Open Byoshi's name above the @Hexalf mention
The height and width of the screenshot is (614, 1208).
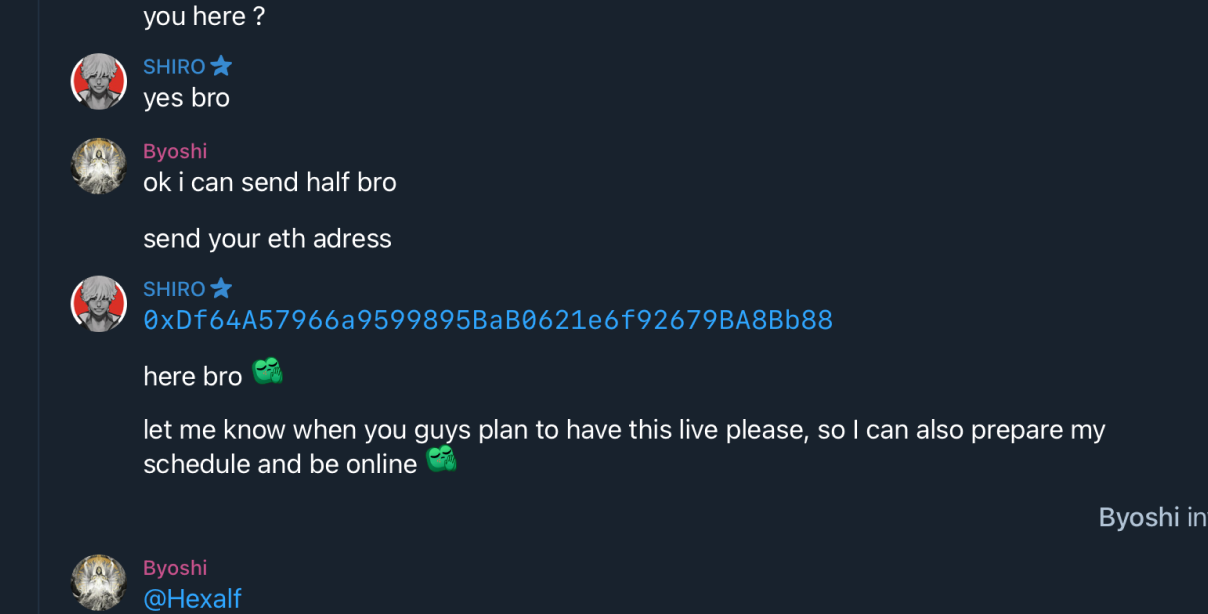[x=175, y=568]
